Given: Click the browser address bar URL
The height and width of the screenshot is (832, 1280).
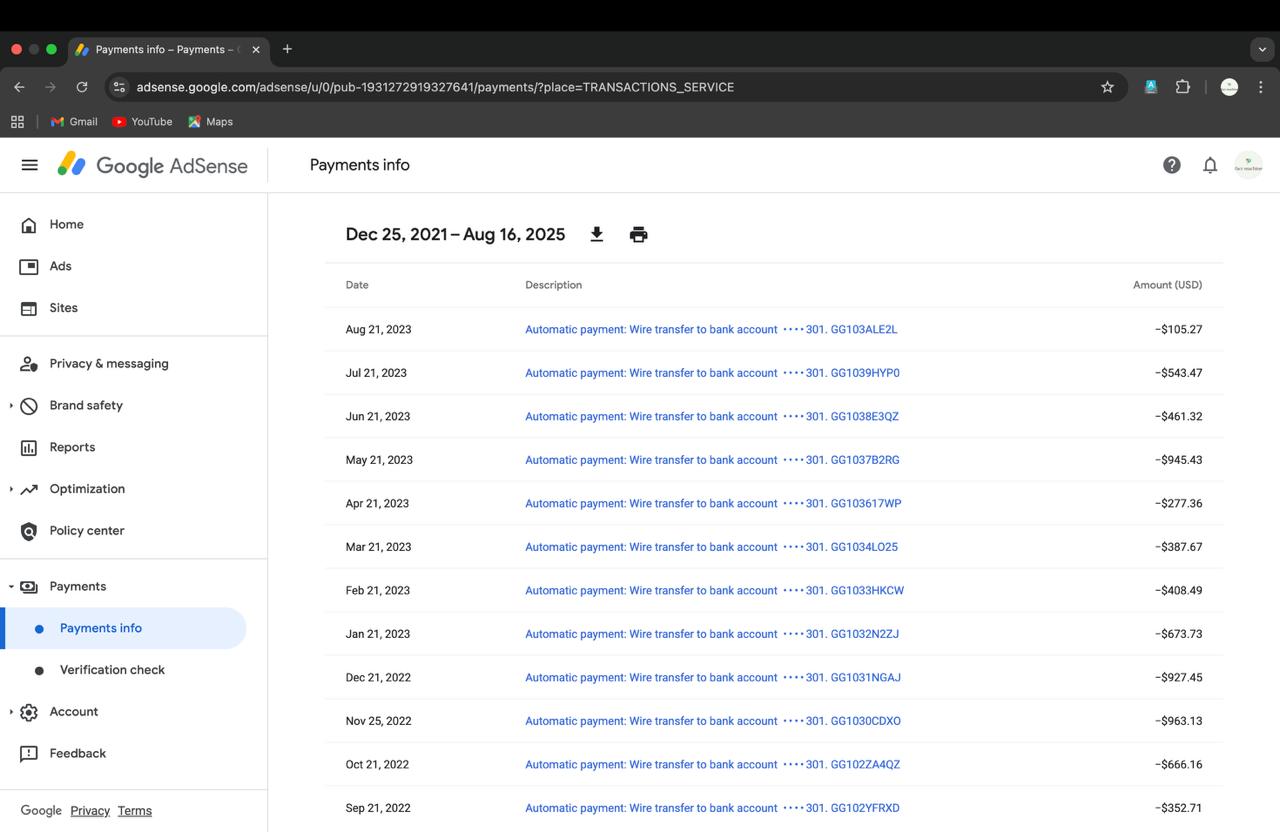Looking at the screenshot, I should [435, 87].
